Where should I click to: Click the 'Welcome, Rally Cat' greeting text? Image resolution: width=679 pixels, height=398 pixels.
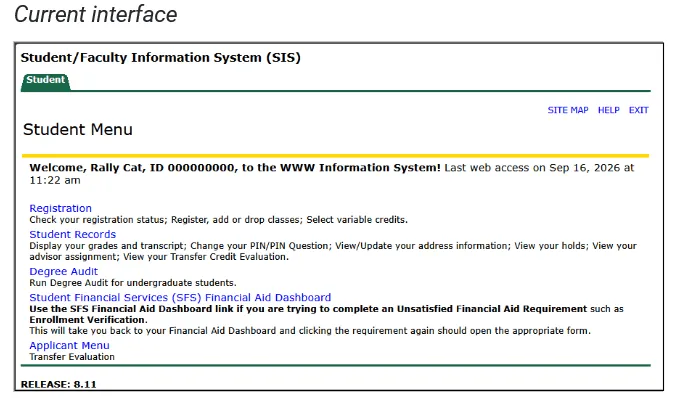point(235,168)
